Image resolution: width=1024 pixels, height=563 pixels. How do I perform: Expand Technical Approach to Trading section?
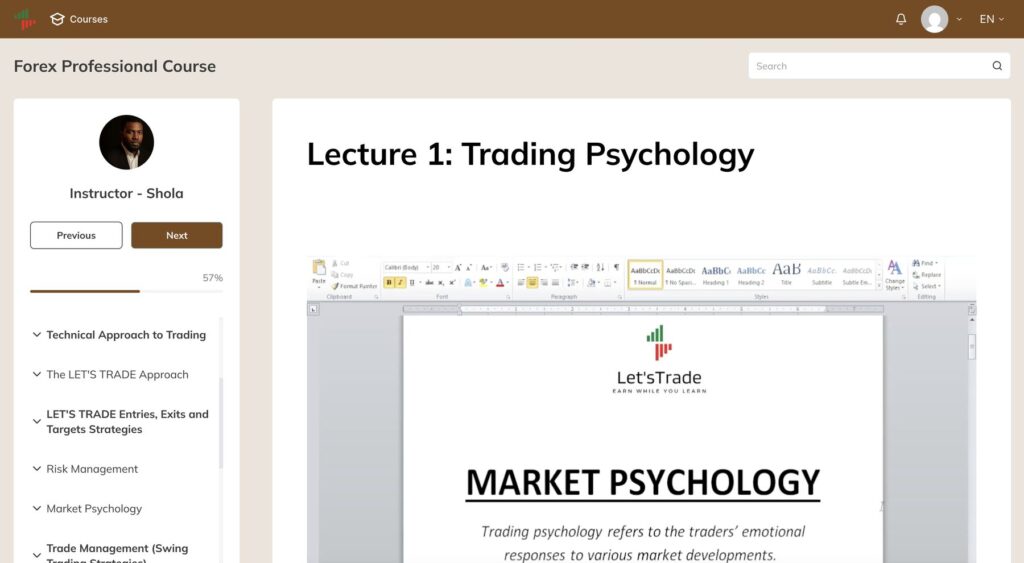(120, 335)
